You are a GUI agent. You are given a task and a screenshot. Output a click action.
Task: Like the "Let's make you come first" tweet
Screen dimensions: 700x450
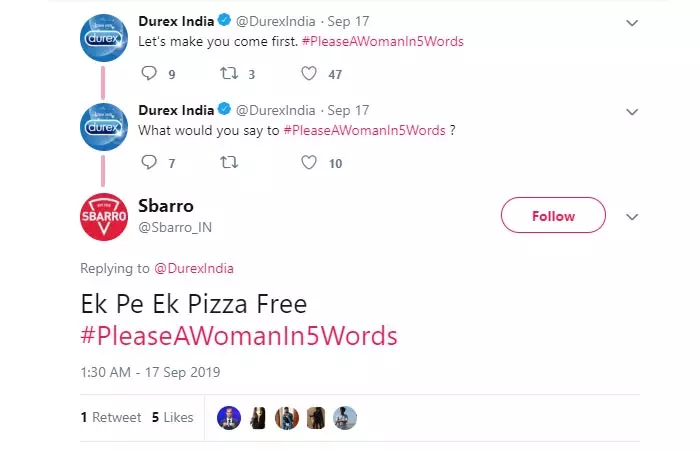(x=309, y=73)
